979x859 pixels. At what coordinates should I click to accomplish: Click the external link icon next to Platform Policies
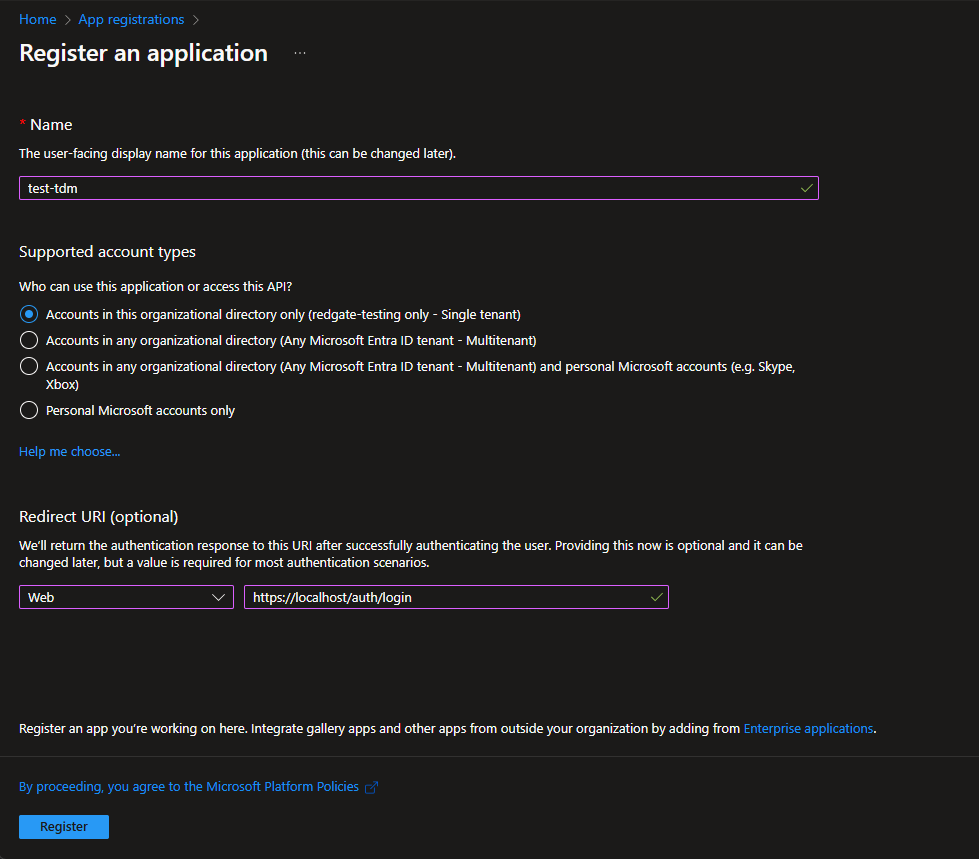371,787
